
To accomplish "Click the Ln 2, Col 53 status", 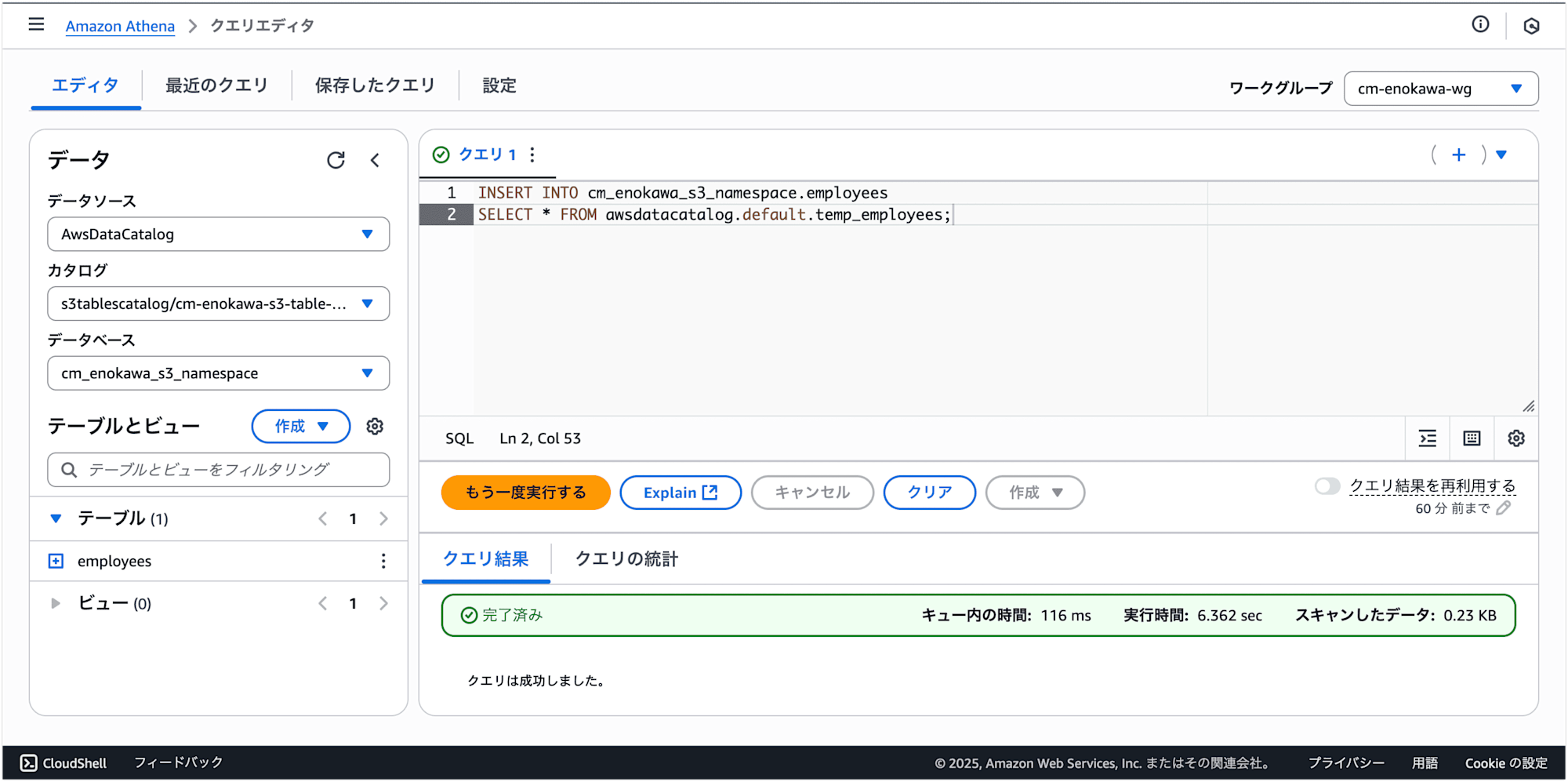I will [540, 438].
